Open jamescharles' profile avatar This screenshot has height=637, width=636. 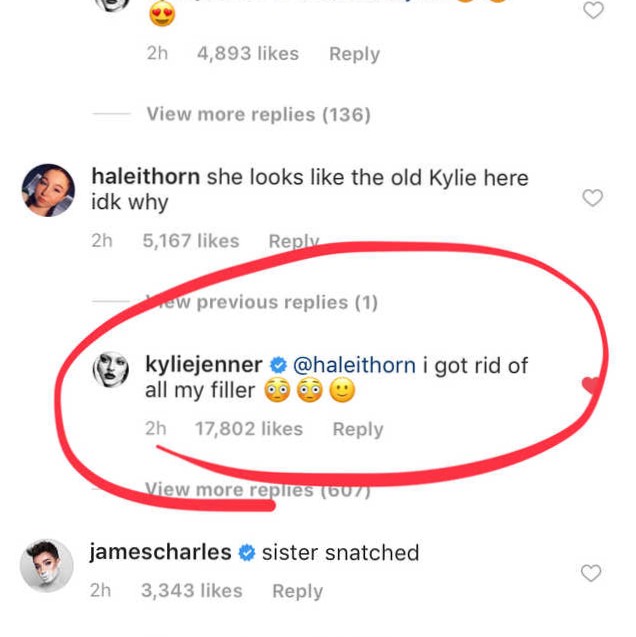(x=47, y=565)
